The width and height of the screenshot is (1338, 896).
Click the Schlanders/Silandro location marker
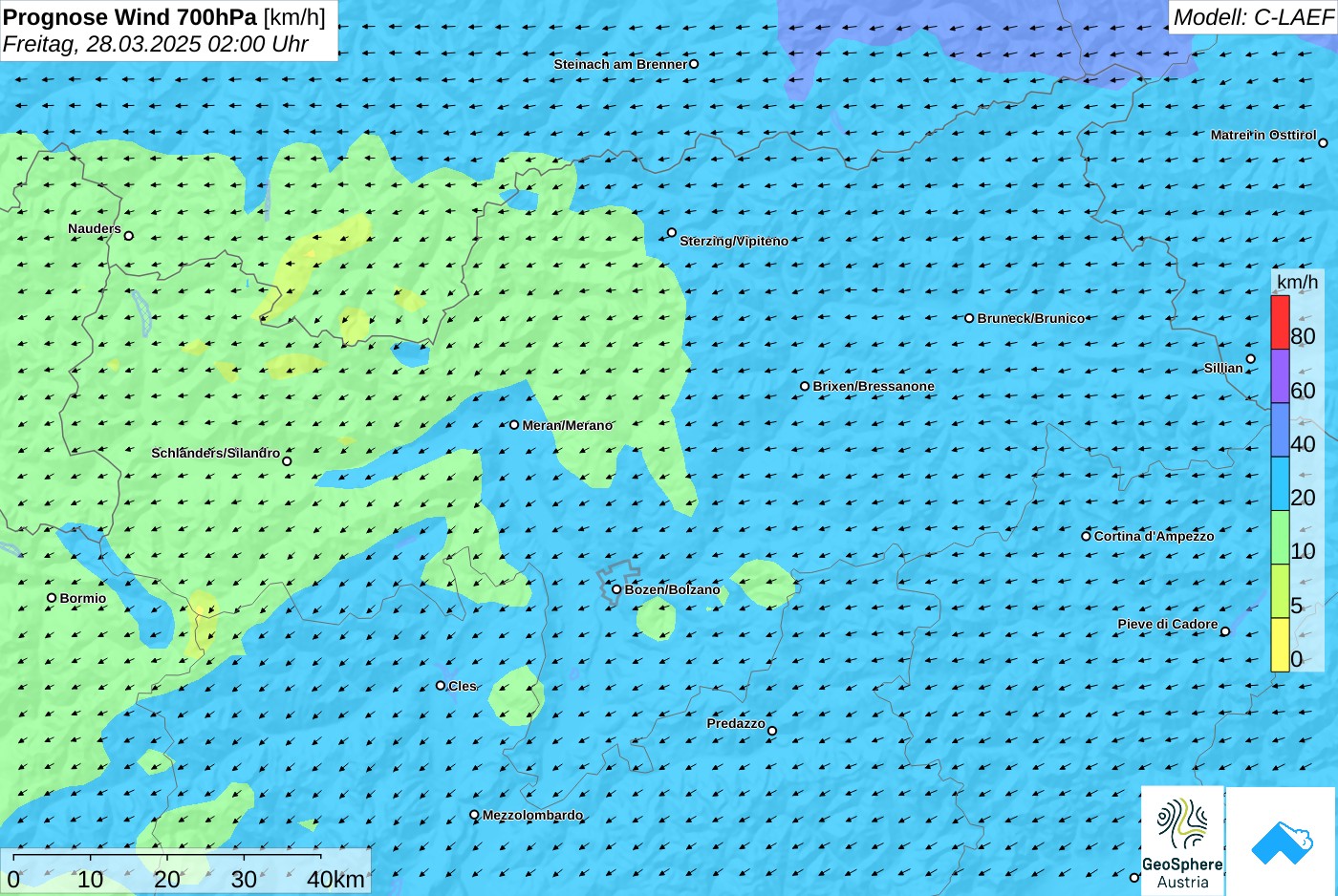pos(287,461)
